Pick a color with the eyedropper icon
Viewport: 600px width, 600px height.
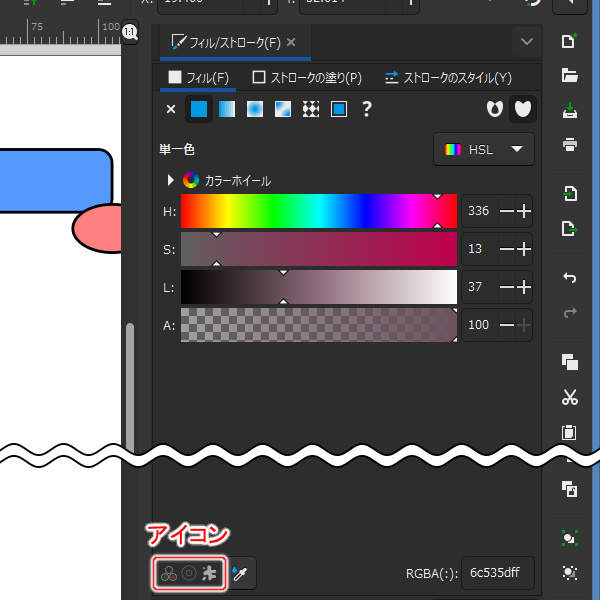click(240, 573)
